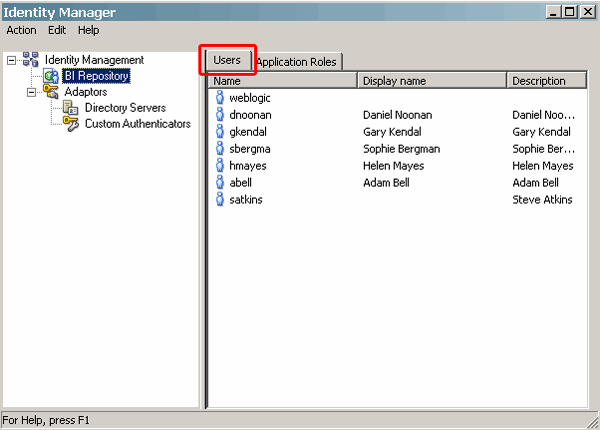Click the user icon beside sbergma

coord(220,148)
